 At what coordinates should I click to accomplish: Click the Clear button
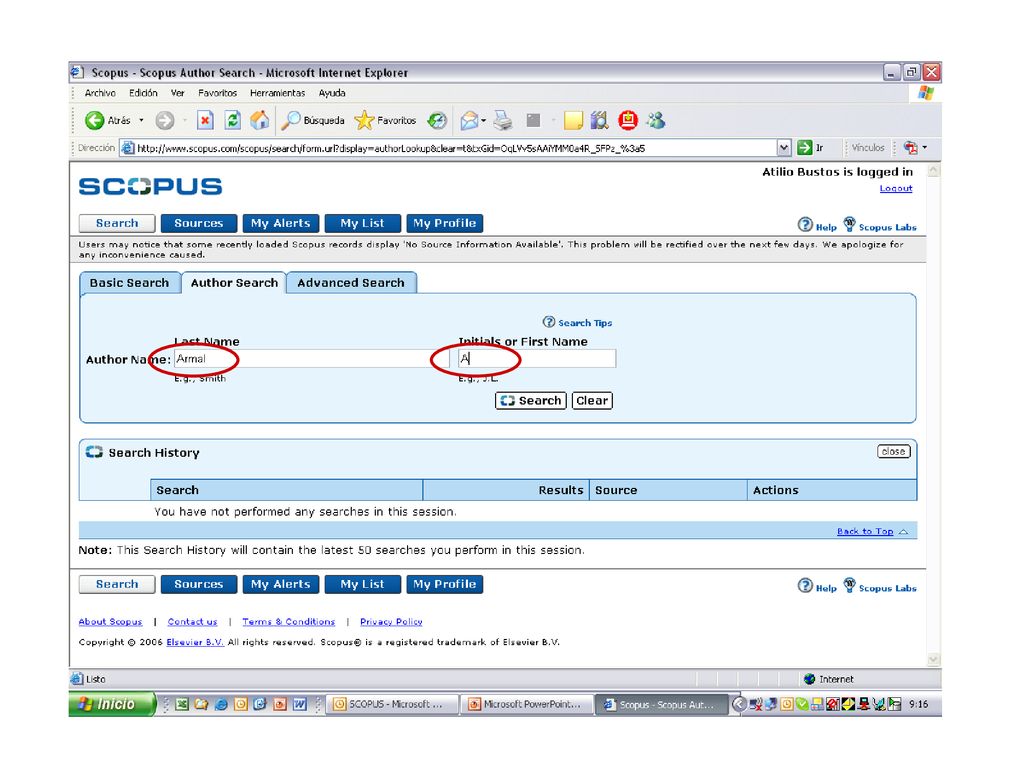point(592,400)
